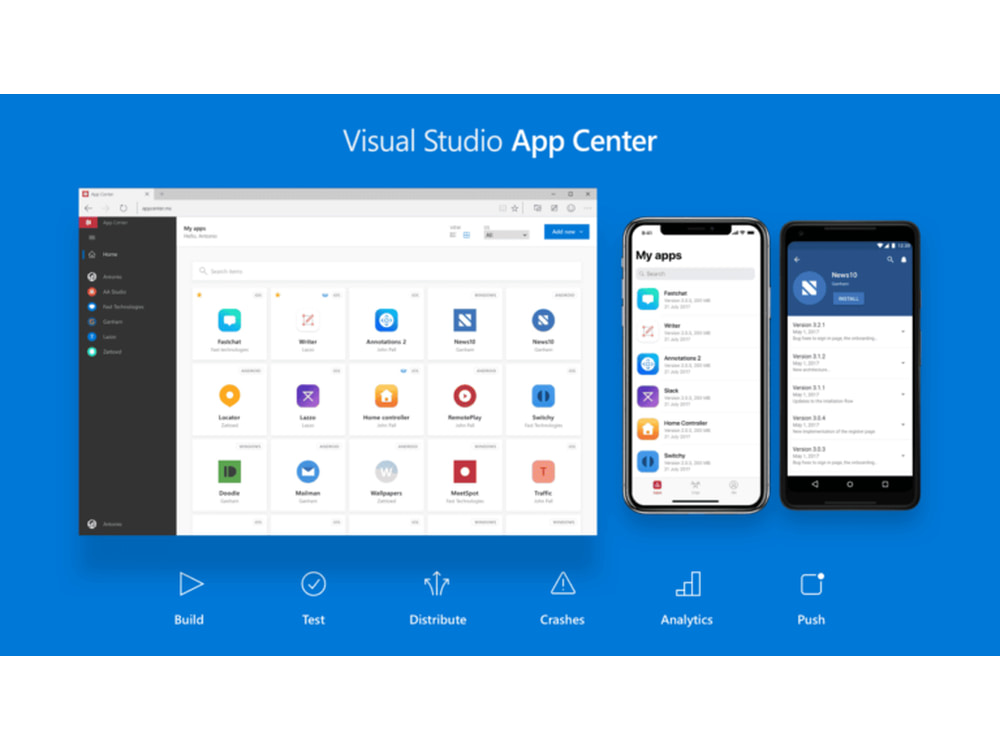This screenshot has height=750, width=1000.
Task: Click the browser refresh button
Action: click(x=123, y=208)
